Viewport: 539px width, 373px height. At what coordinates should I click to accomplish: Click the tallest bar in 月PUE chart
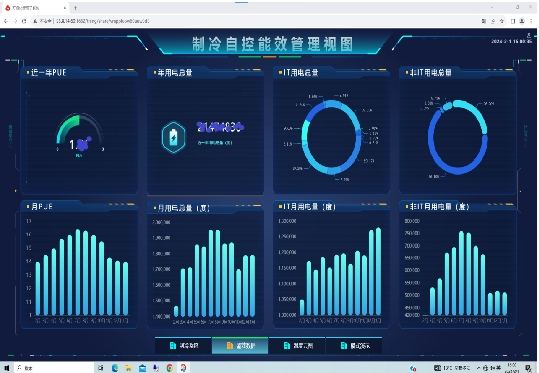pyautogui.click(x=78, y=272)
